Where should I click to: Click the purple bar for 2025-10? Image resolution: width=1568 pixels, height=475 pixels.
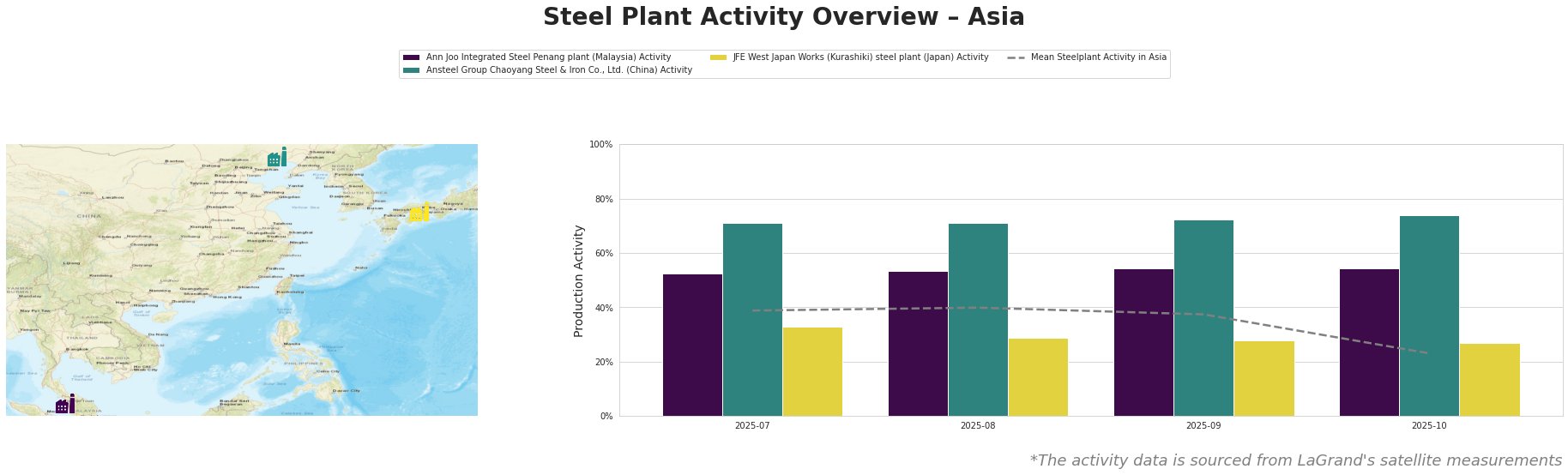1369,343
